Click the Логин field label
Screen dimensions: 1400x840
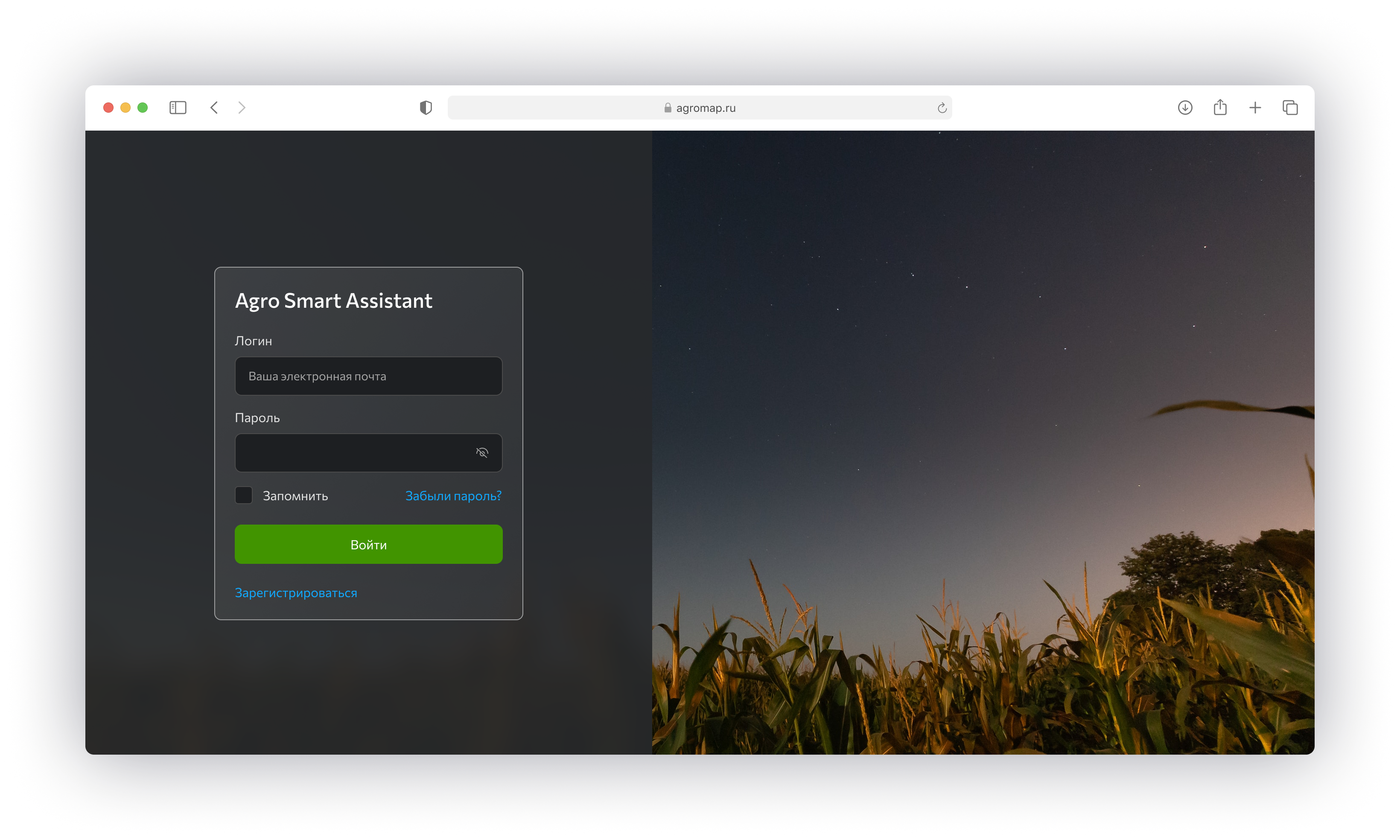[254, 341]
